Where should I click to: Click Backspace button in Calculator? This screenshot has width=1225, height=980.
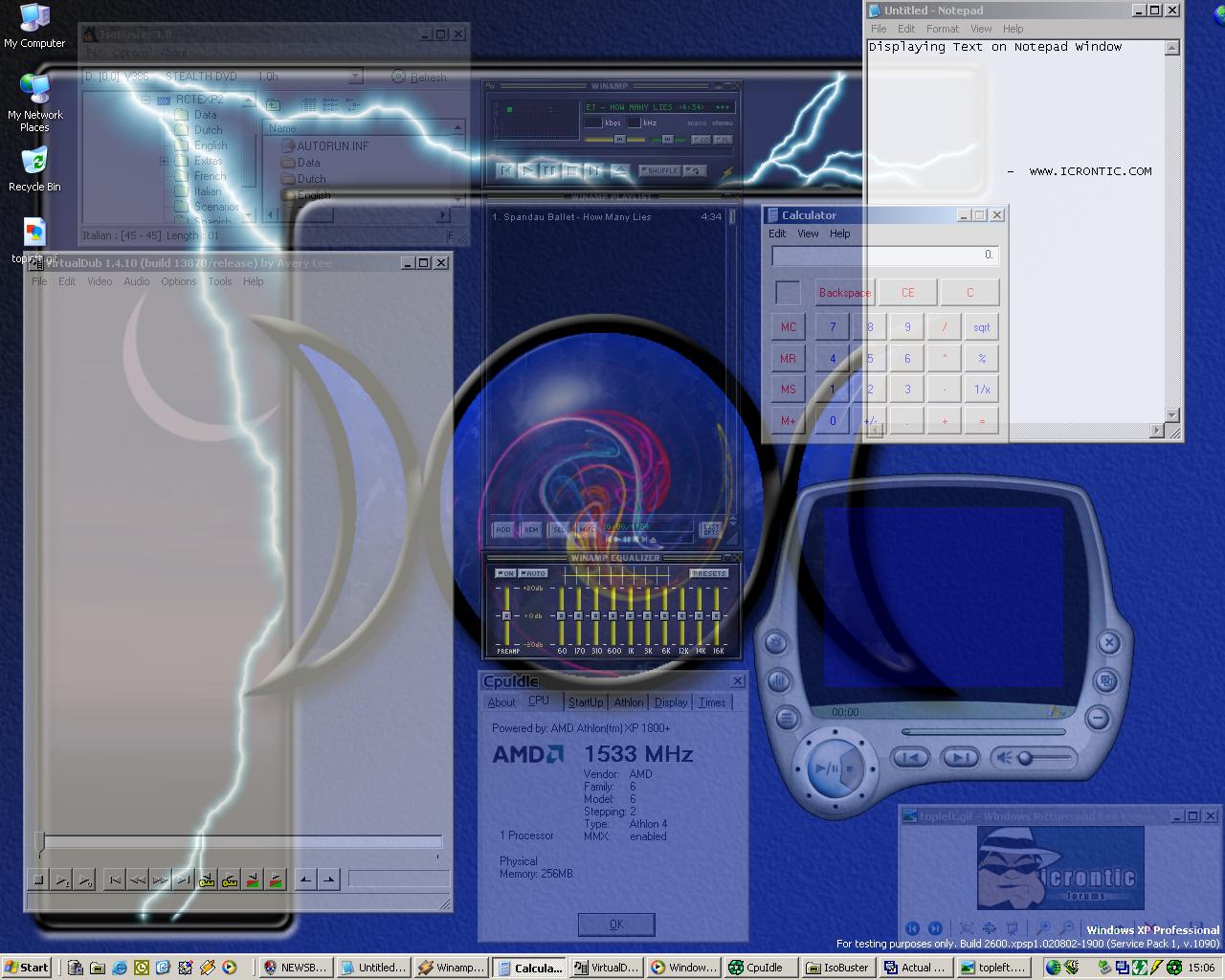pyautogui.click(x=845, y=293)
